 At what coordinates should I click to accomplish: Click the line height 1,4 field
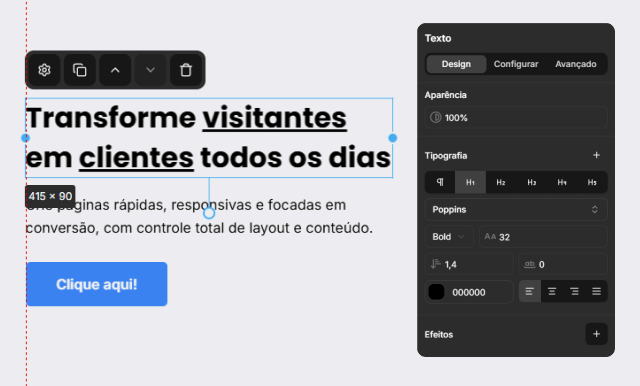point(469,264)
